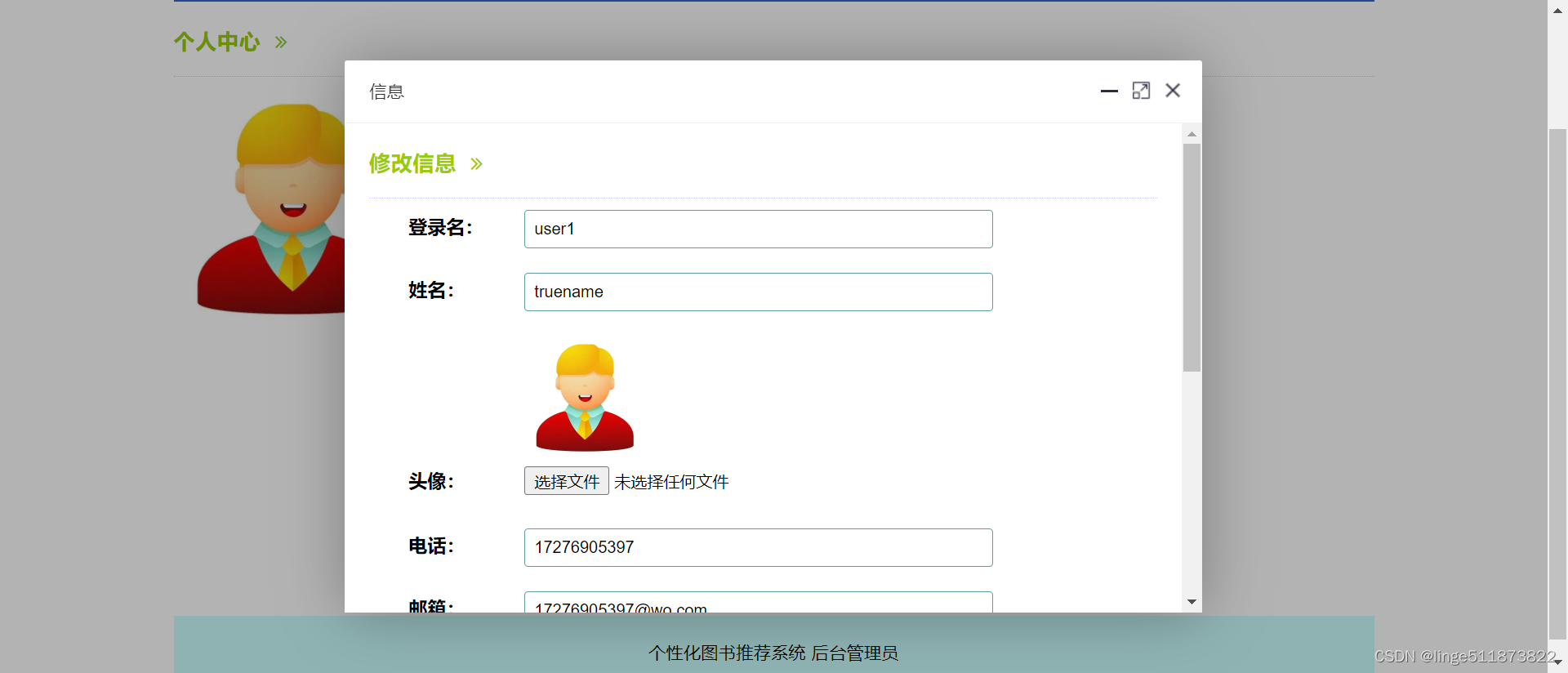The width and height of the screenshot is (1568, 673).
Task: Click the 电话 label
Action: point(431,546)
